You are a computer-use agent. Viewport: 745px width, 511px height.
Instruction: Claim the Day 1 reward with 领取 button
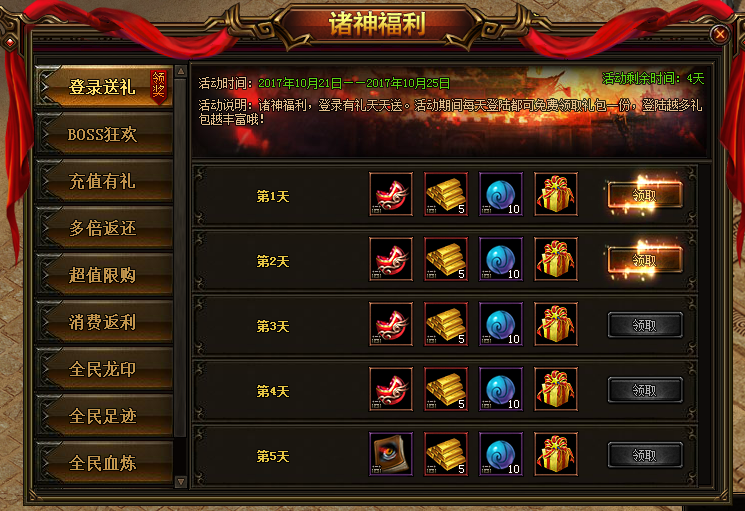(x=645, y=195)
